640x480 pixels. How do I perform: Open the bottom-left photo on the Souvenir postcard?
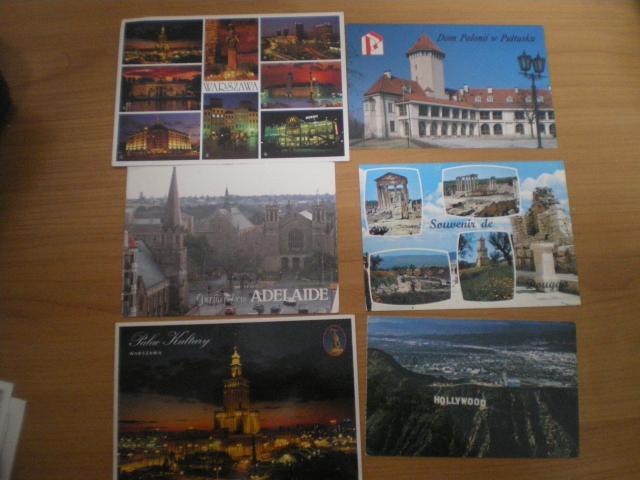point(410,276)
